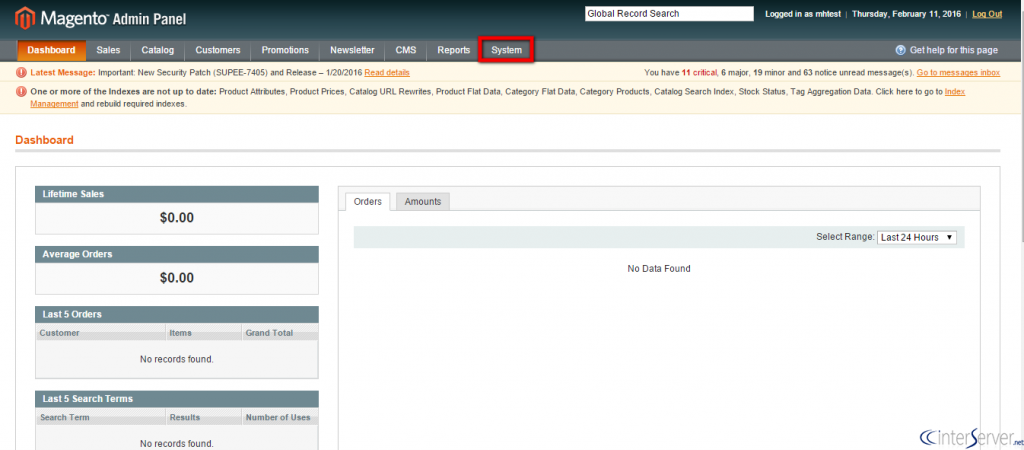
Task: Follow Go to messages inbox link
Action: pos(958,72)
